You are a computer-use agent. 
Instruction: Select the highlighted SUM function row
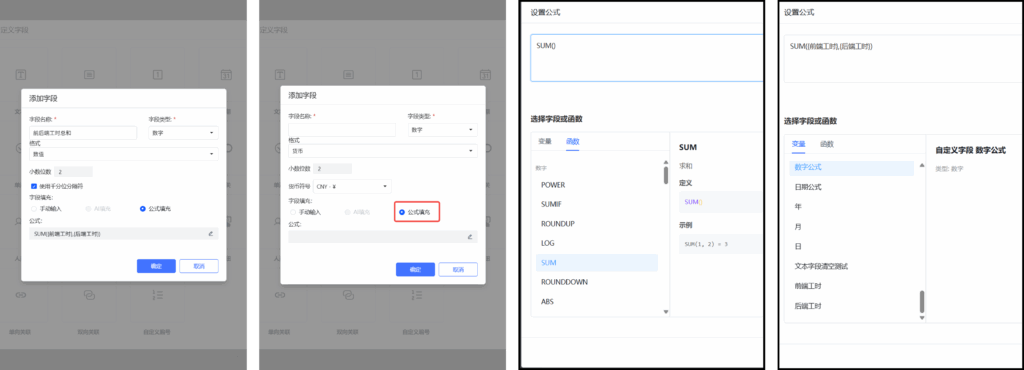[597, 262]
